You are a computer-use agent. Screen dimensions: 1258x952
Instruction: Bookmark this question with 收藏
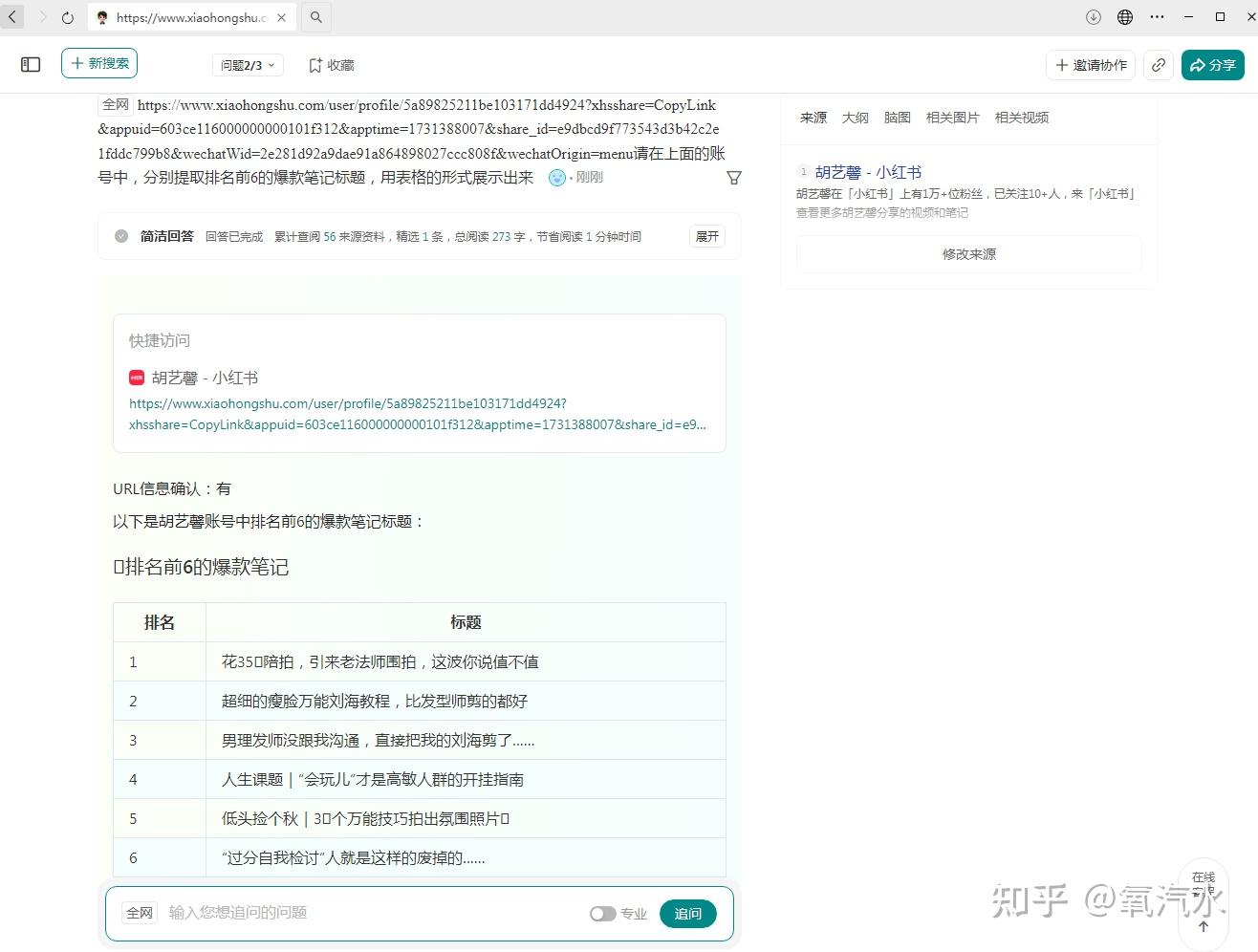[x=331, y=65]
